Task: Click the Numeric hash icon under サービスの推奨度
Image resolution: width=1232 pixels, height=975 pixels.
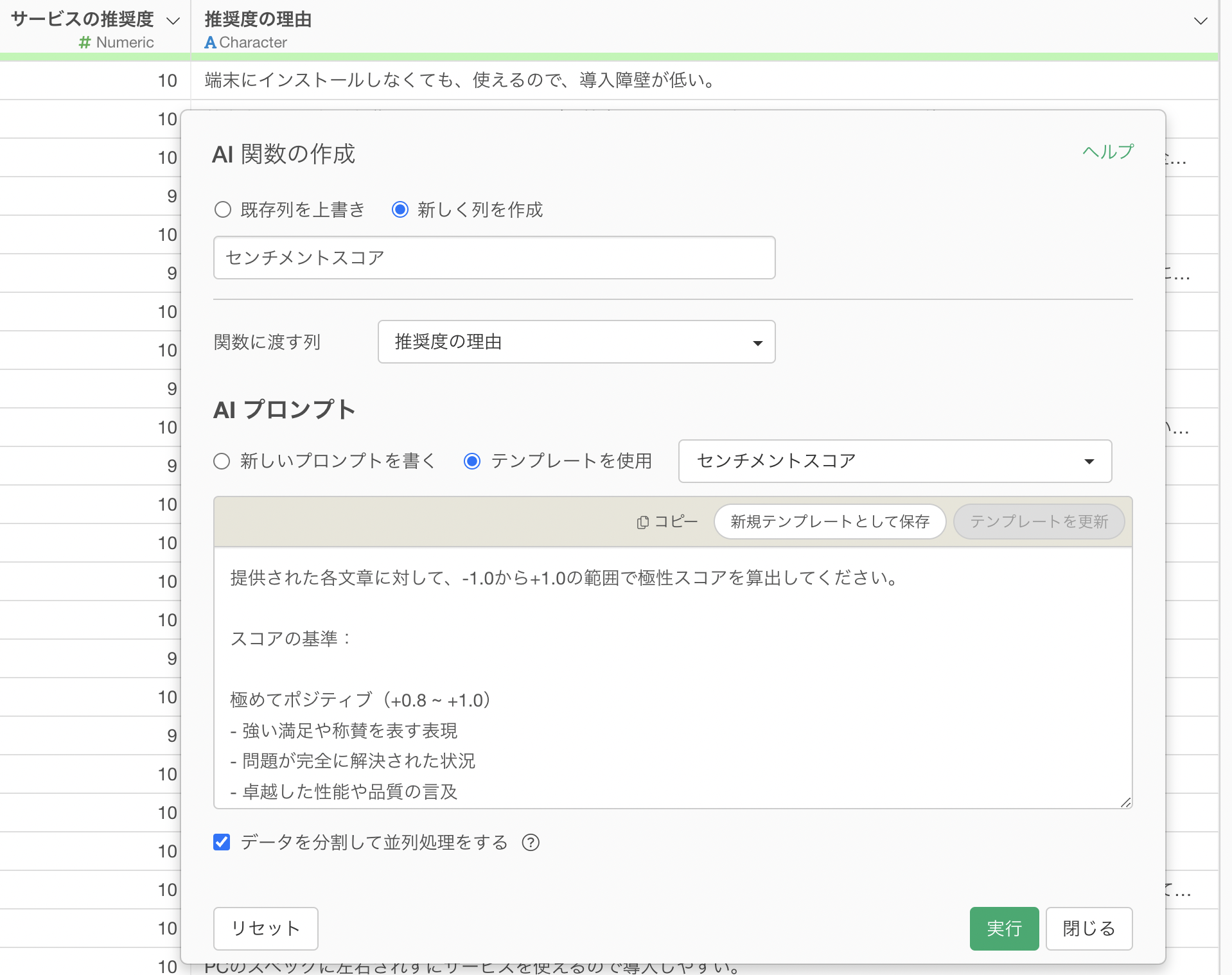Action: pos(84,43)
